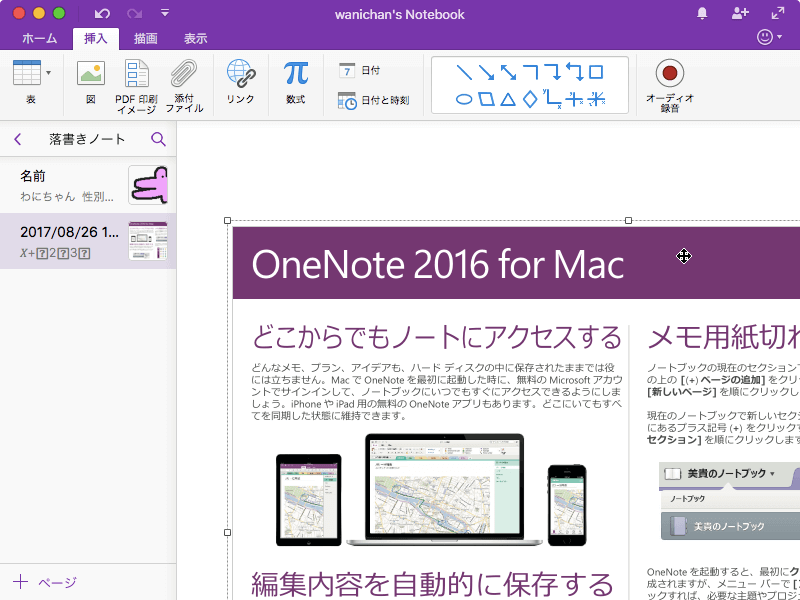Select the parallelogram shape
This screenshot has height=600, width=800.
(x=486, y=98)
